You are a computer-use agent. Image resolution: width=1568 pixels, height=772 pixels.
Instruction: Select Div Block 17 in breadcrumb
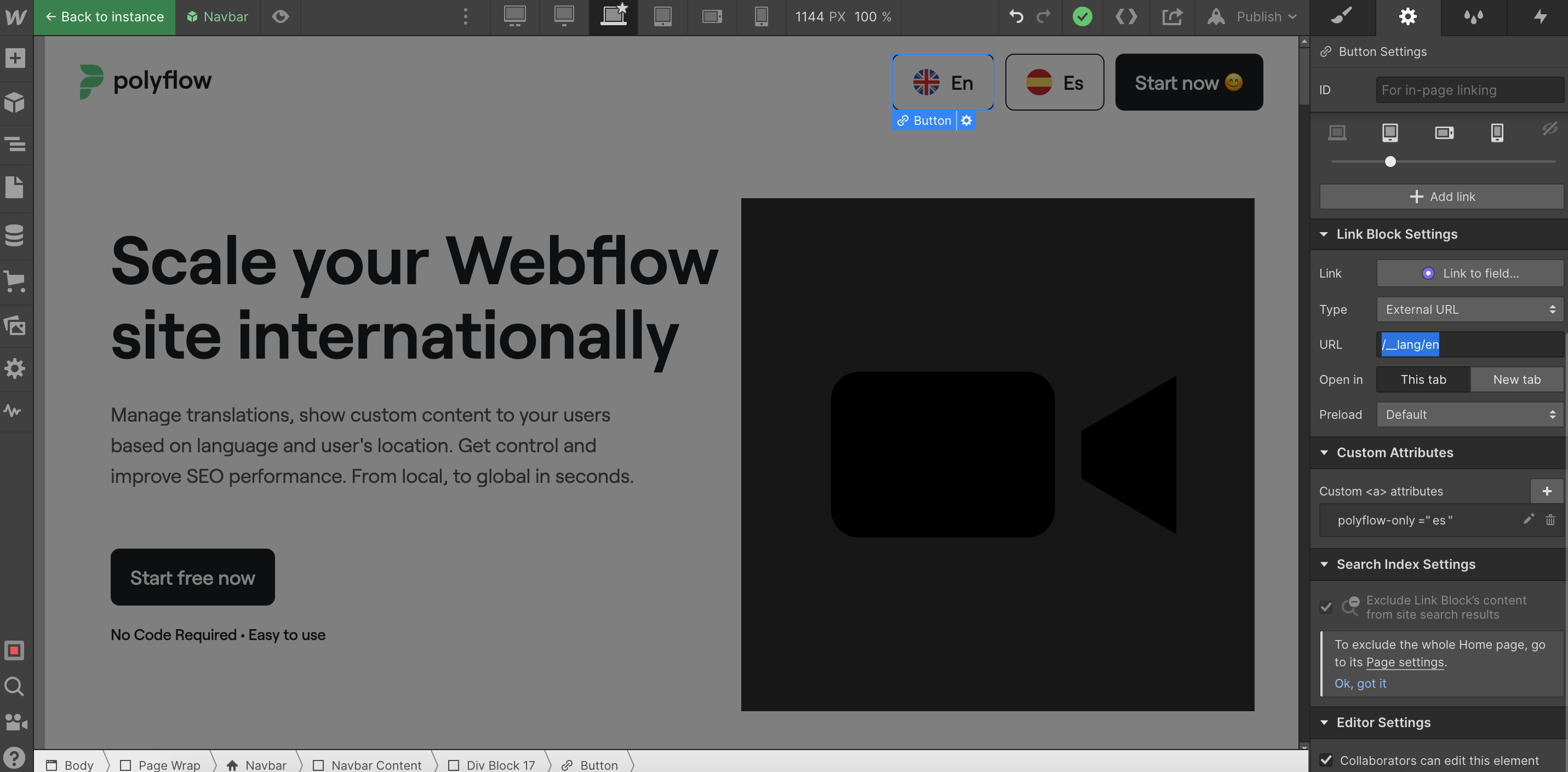492,765
